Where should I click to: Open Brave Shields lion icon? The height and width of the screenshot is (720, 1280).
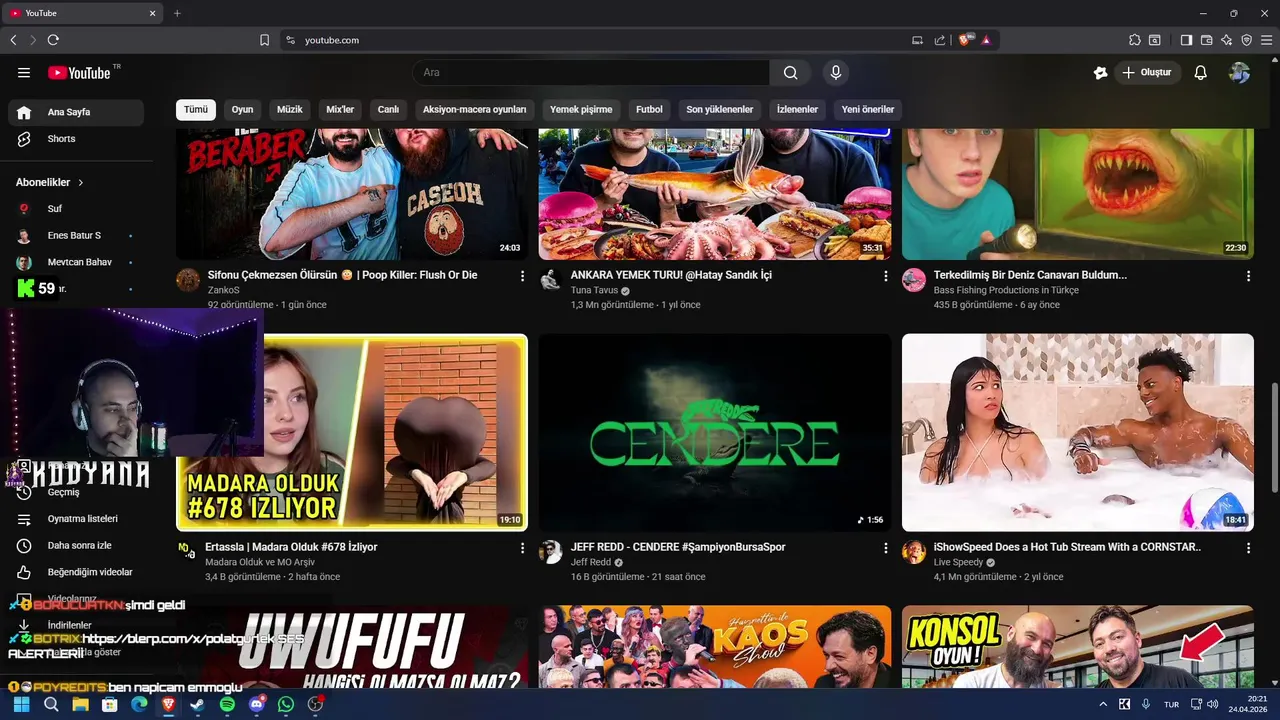(x=965, y=40)
